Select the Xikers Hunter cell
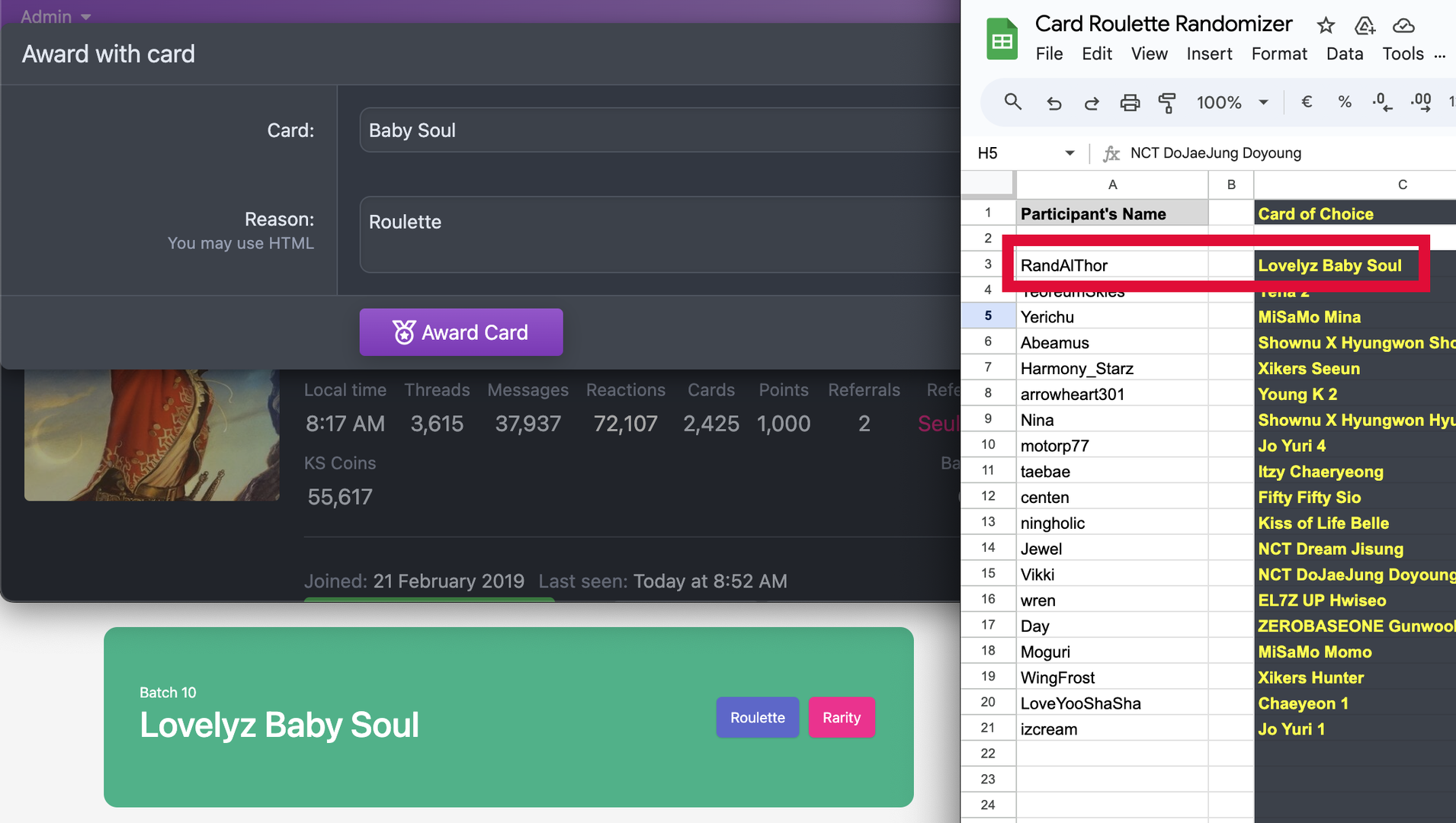Screen dimensions: 1456x823 (x=1355, y=677)
